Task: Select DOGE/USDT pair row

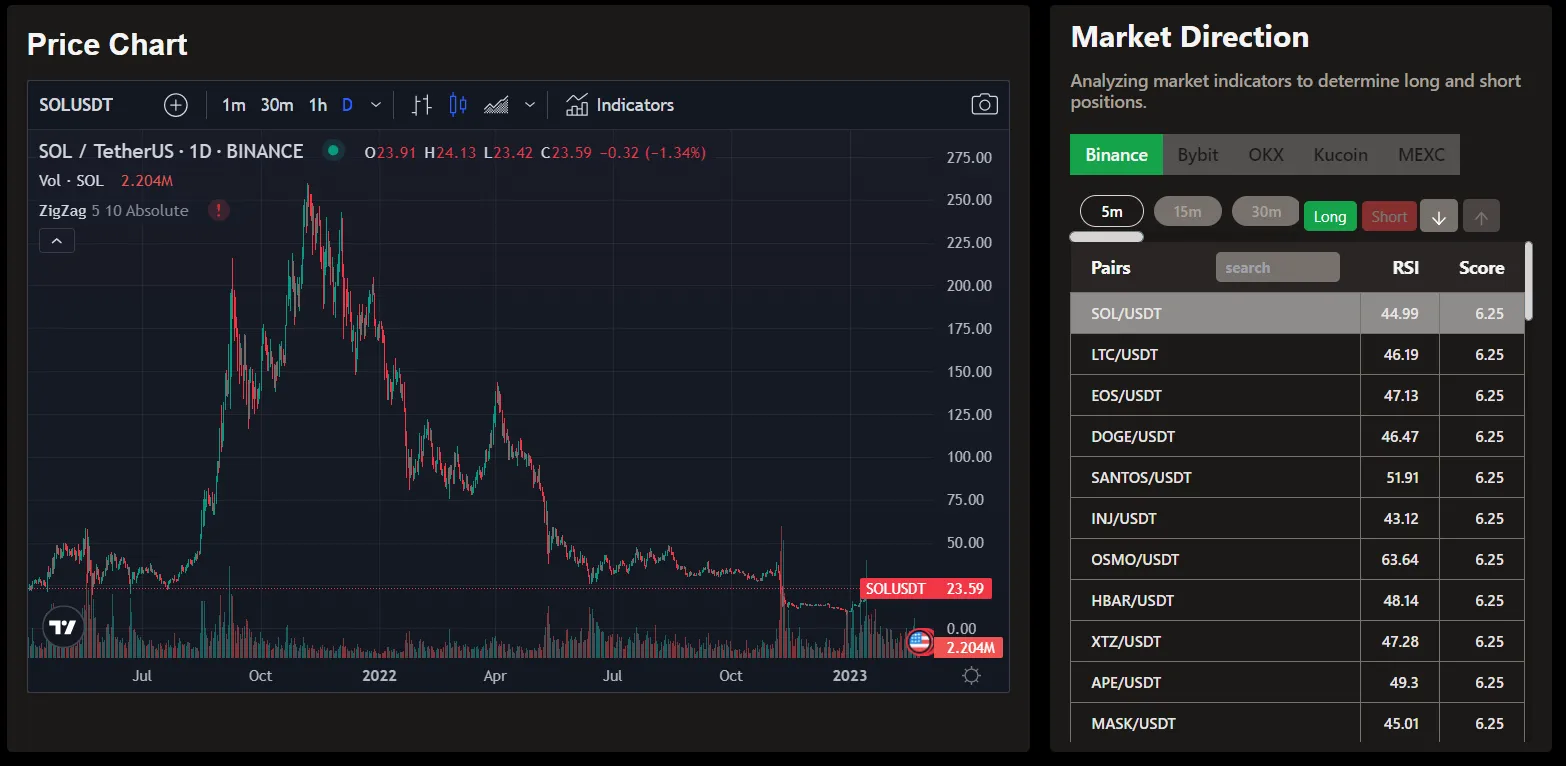Action: 1297,436
